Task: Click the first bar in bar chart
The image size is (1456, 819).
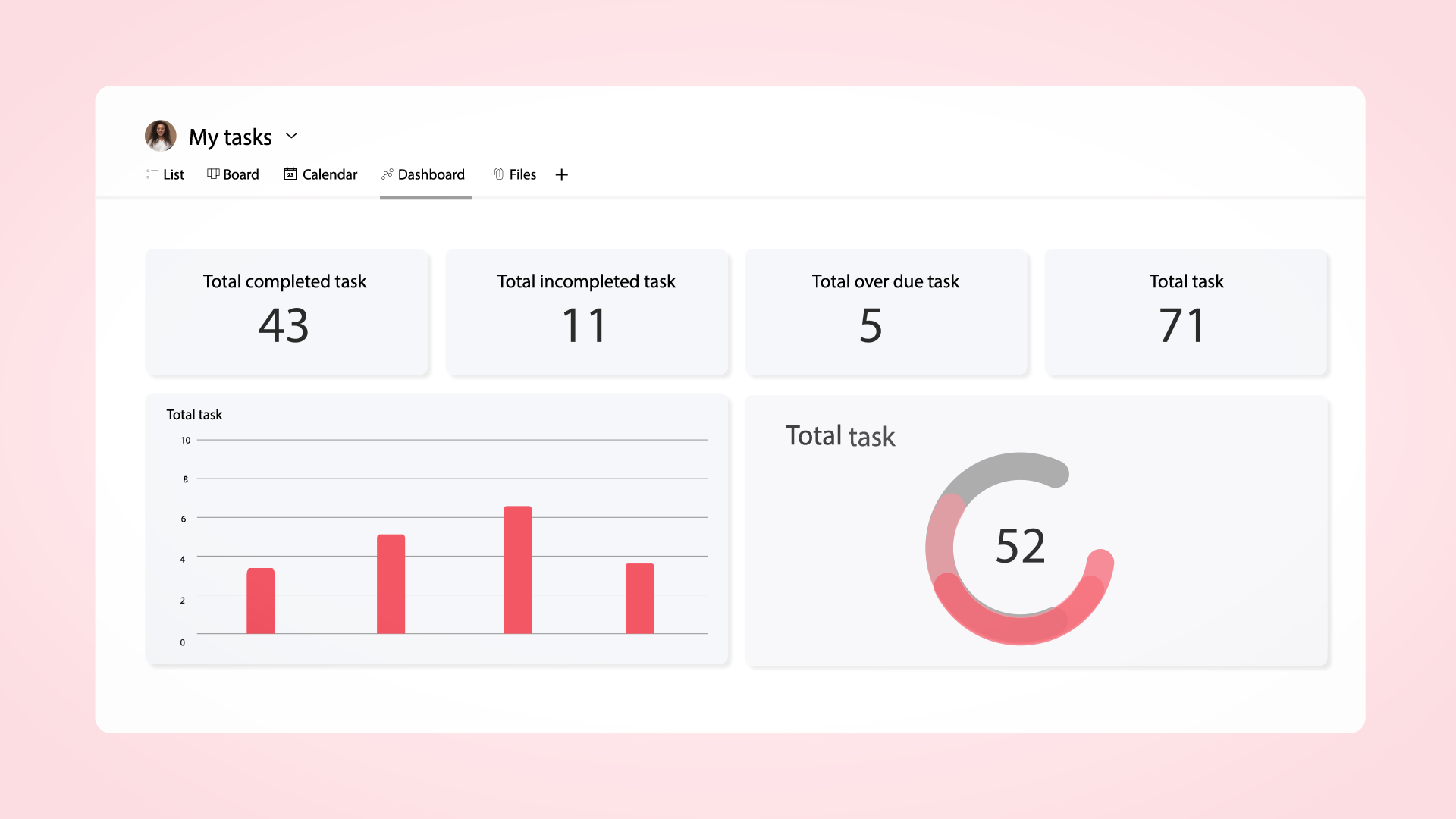Action: 260,601
